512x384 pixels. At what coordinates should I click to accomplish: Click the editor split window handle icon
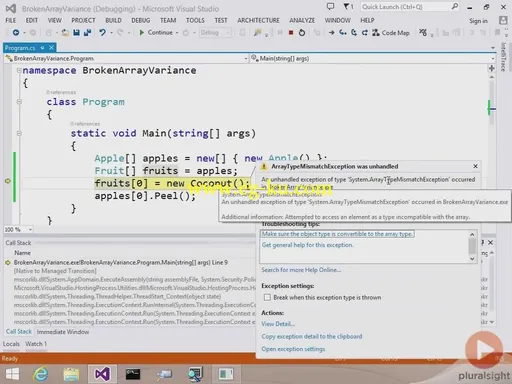tap(492, 68)
